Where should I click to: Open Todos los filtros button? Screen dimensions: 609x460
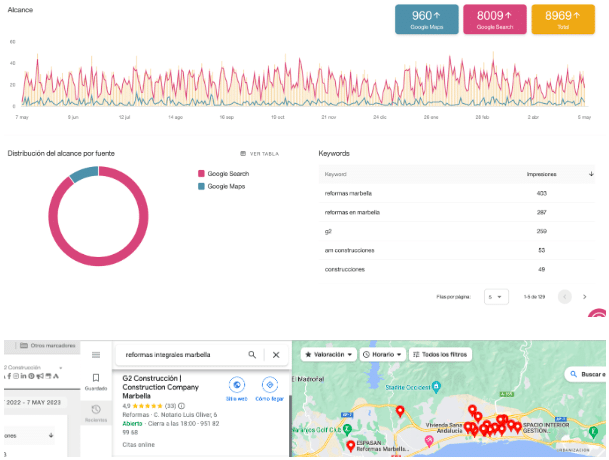[x=439, y=354]
